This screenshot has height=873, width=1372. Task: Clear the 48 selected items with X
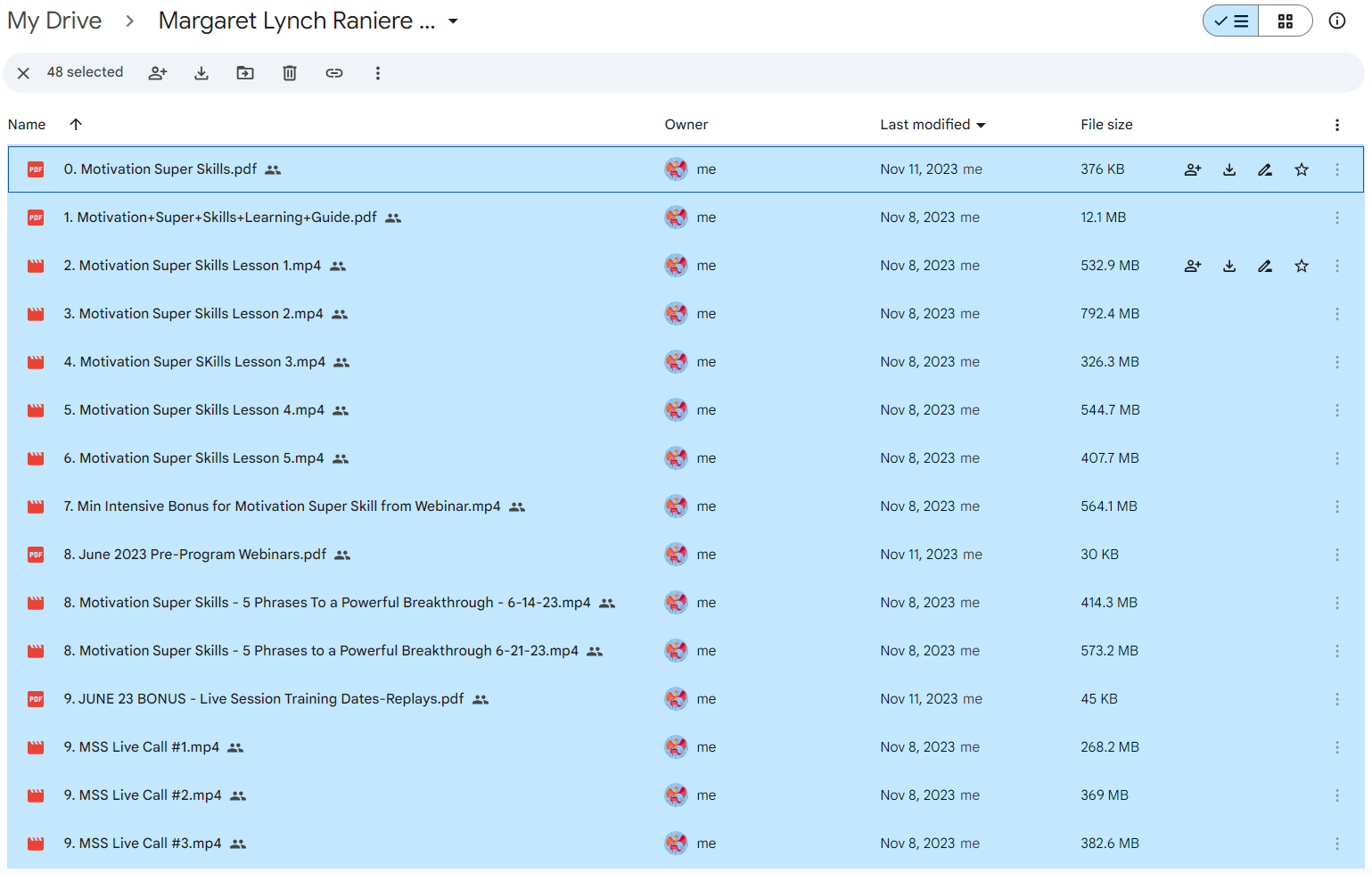click(x=24, y=73)
